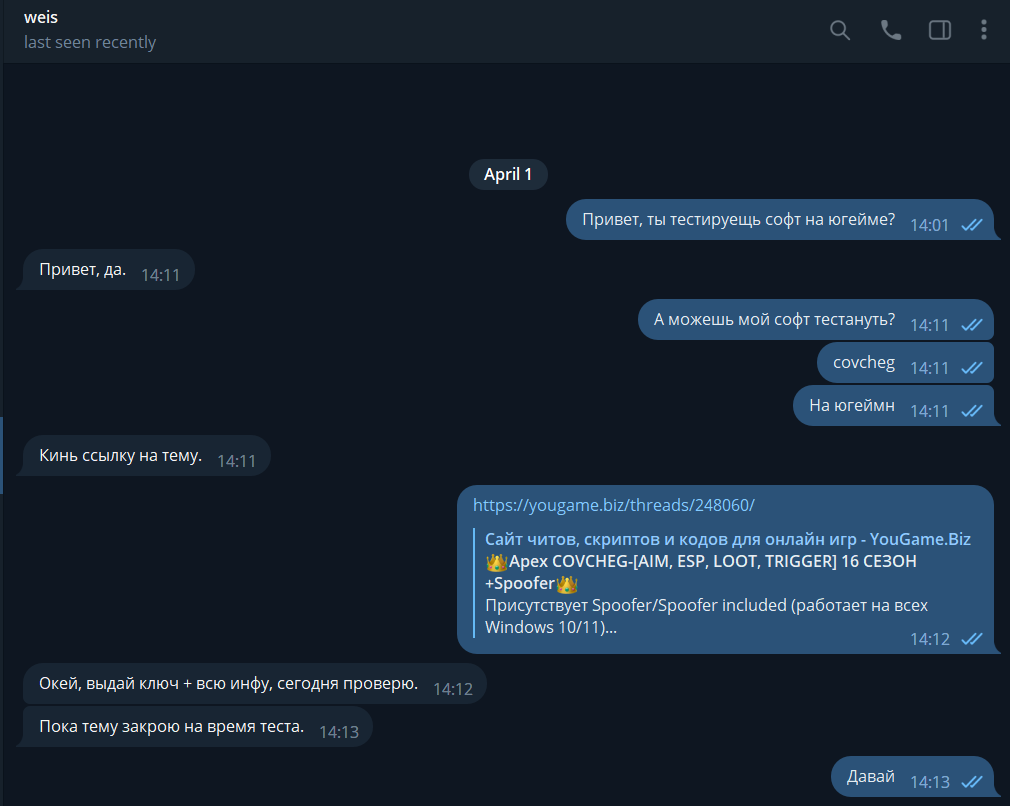
Task: Click read checkmarks on 'Давай' message
Action: click(x=971, y=782)
